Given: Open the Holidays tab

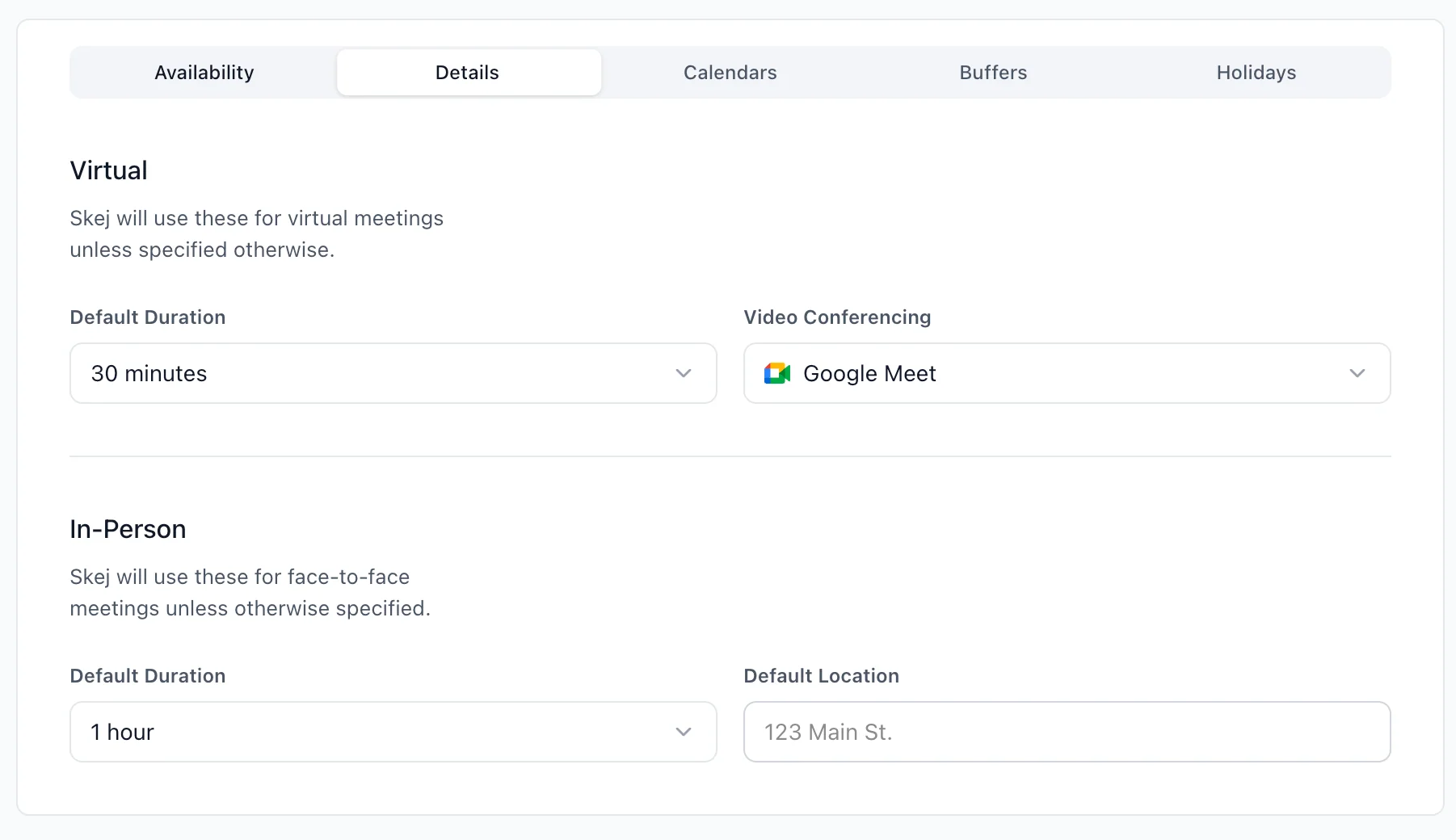Looking at the screenshot, I should coord(1256,73).
